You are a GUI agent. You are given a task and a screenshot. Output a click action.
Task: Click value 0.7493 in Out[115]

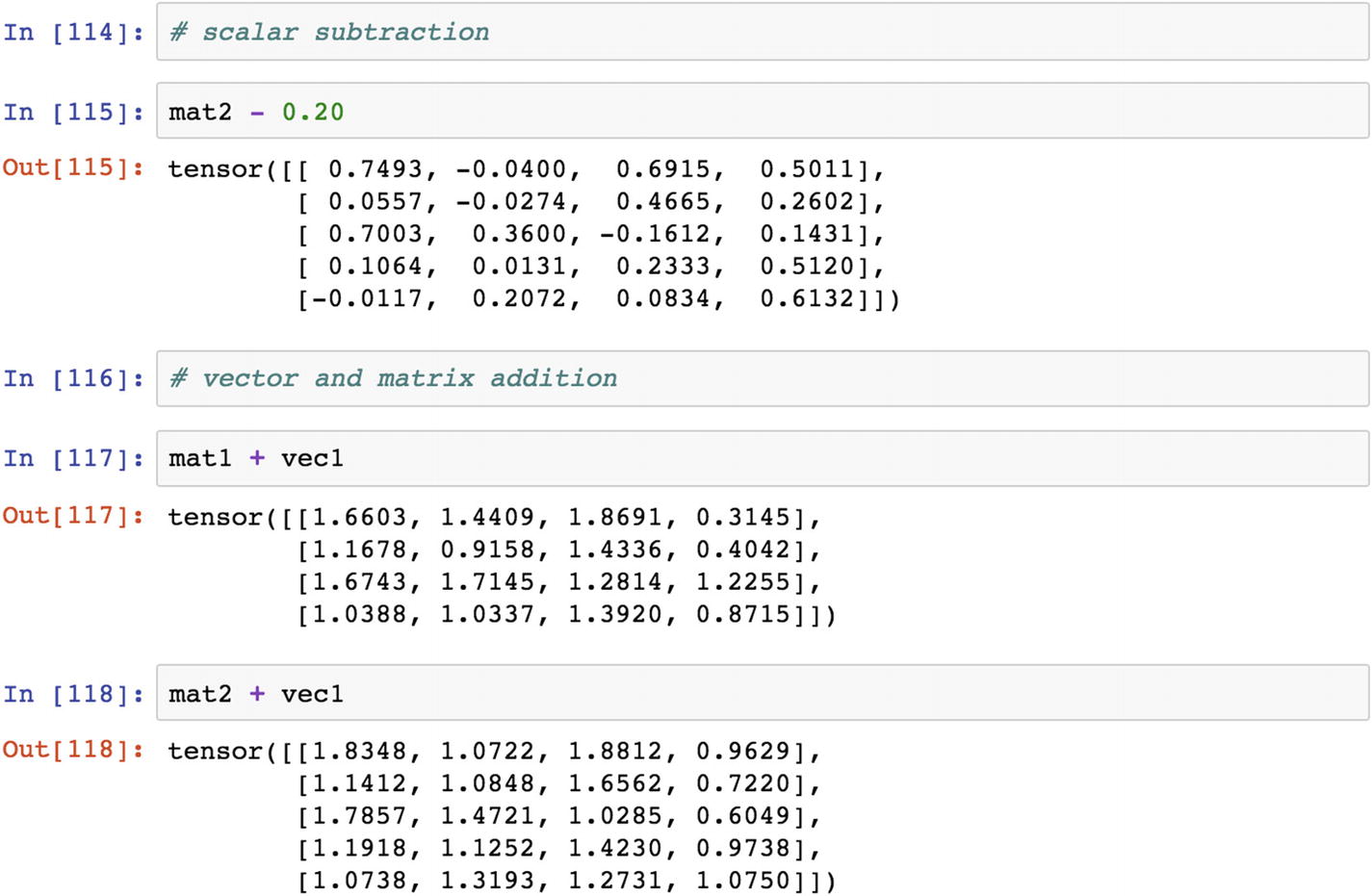(375, 169)
